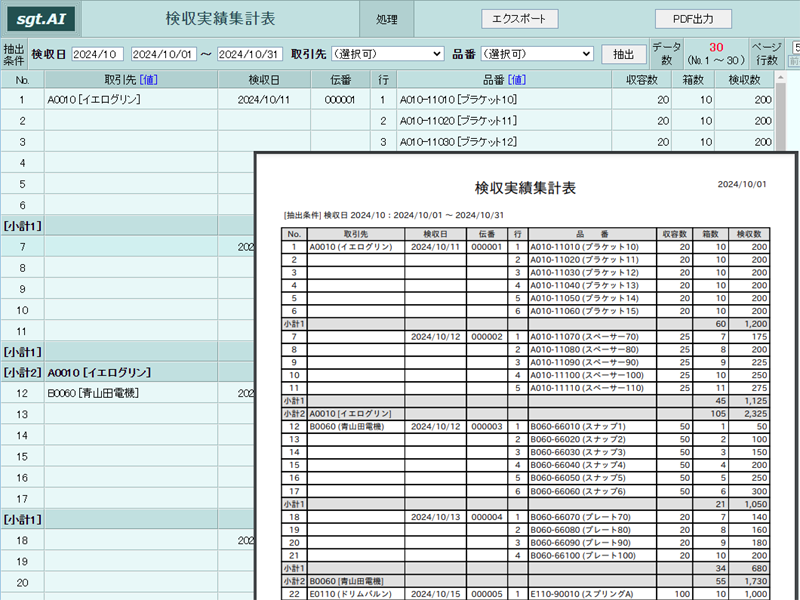The width and height of the screenshot is (800, 600).
Task: Click the PDF出力 button
Action: click(693, 19)
